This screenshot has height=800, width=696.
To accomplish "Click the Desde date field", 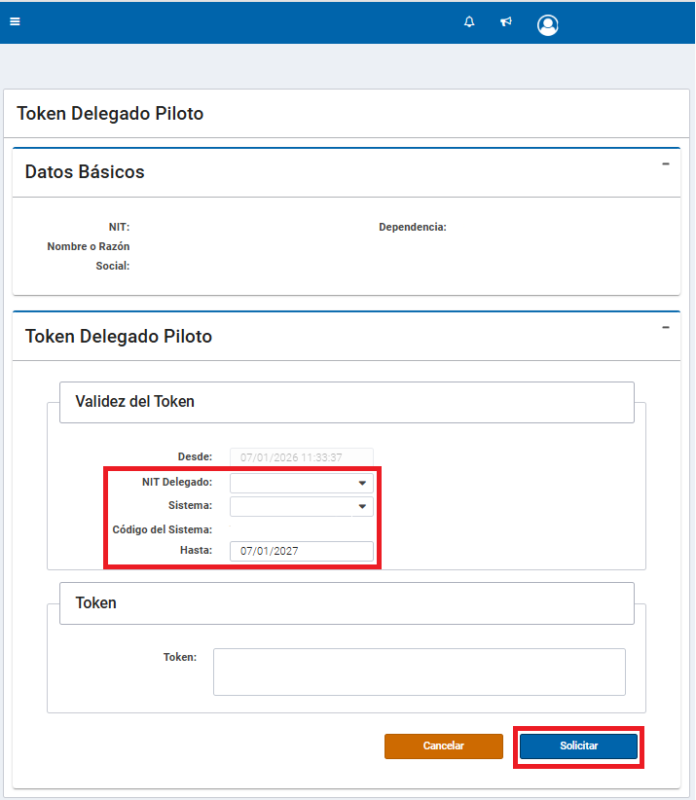I will point(301,457).
